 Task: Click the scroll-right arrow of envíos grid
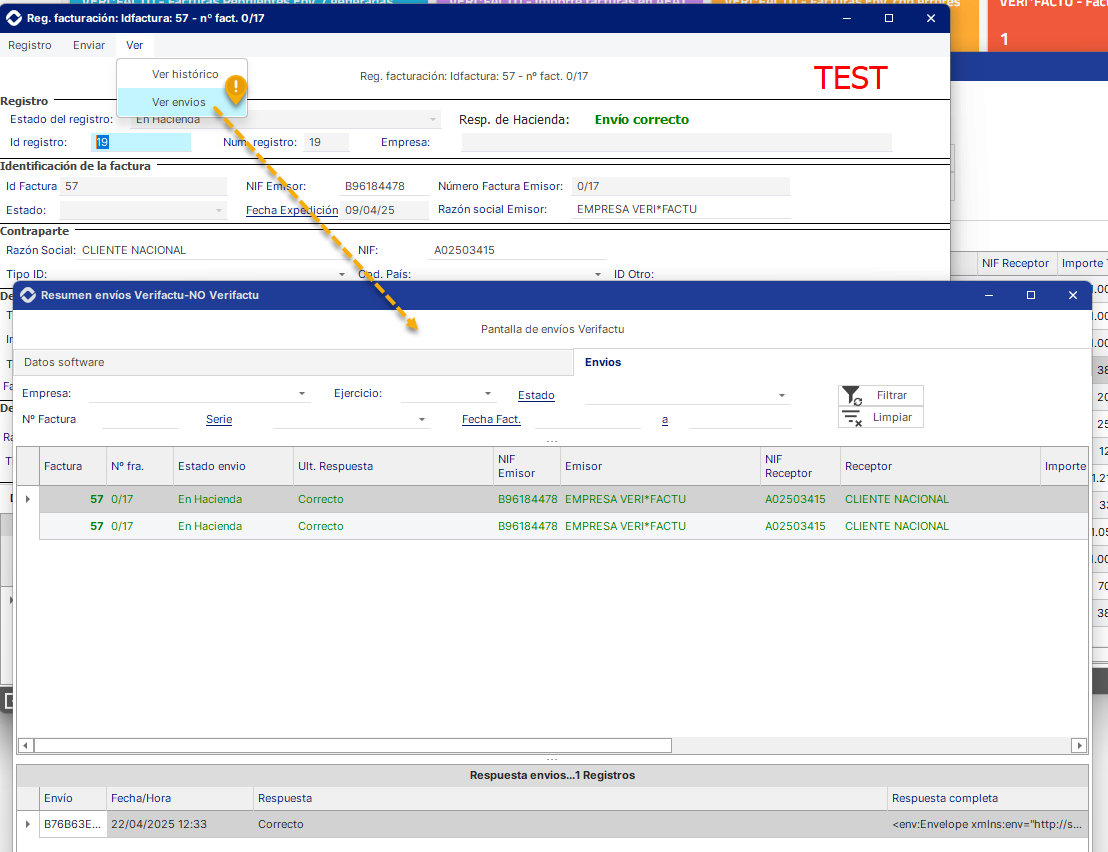tap(1079, 745)
